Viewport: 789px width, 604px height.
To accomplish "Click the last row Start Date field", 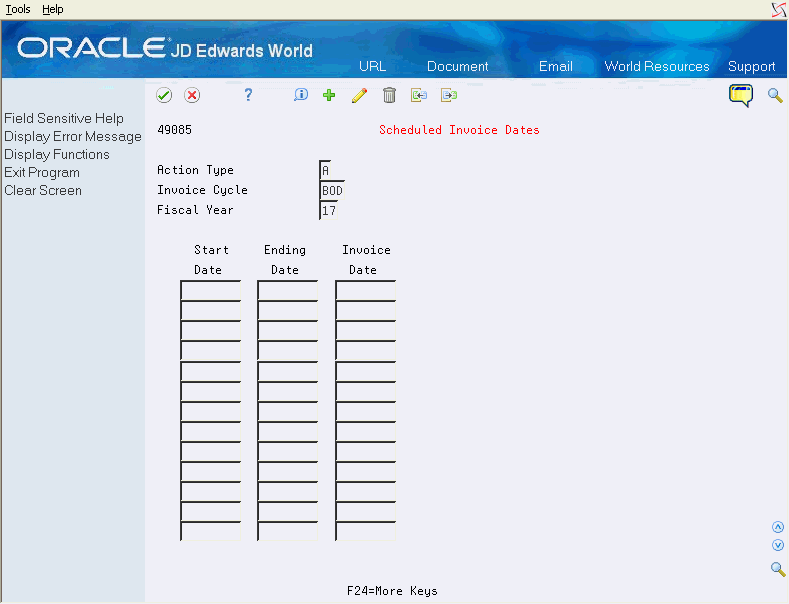I will [211, 531].
